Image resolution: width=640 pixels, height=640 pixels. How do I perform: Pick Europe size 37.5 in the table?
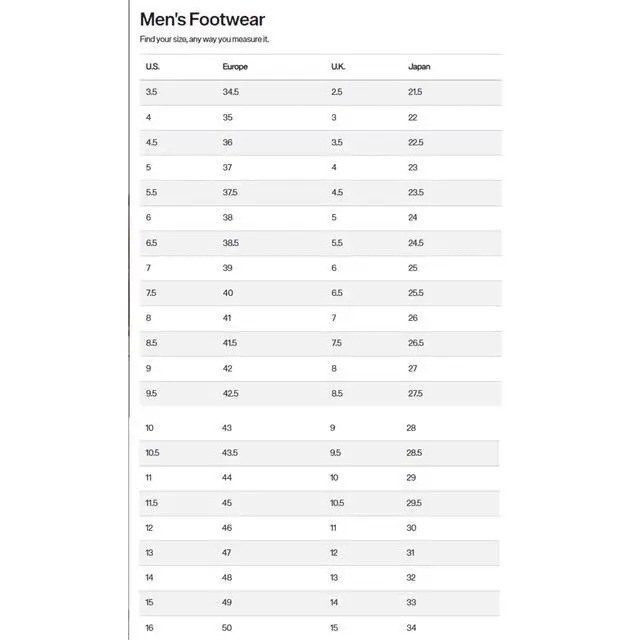tap(230, 192)
